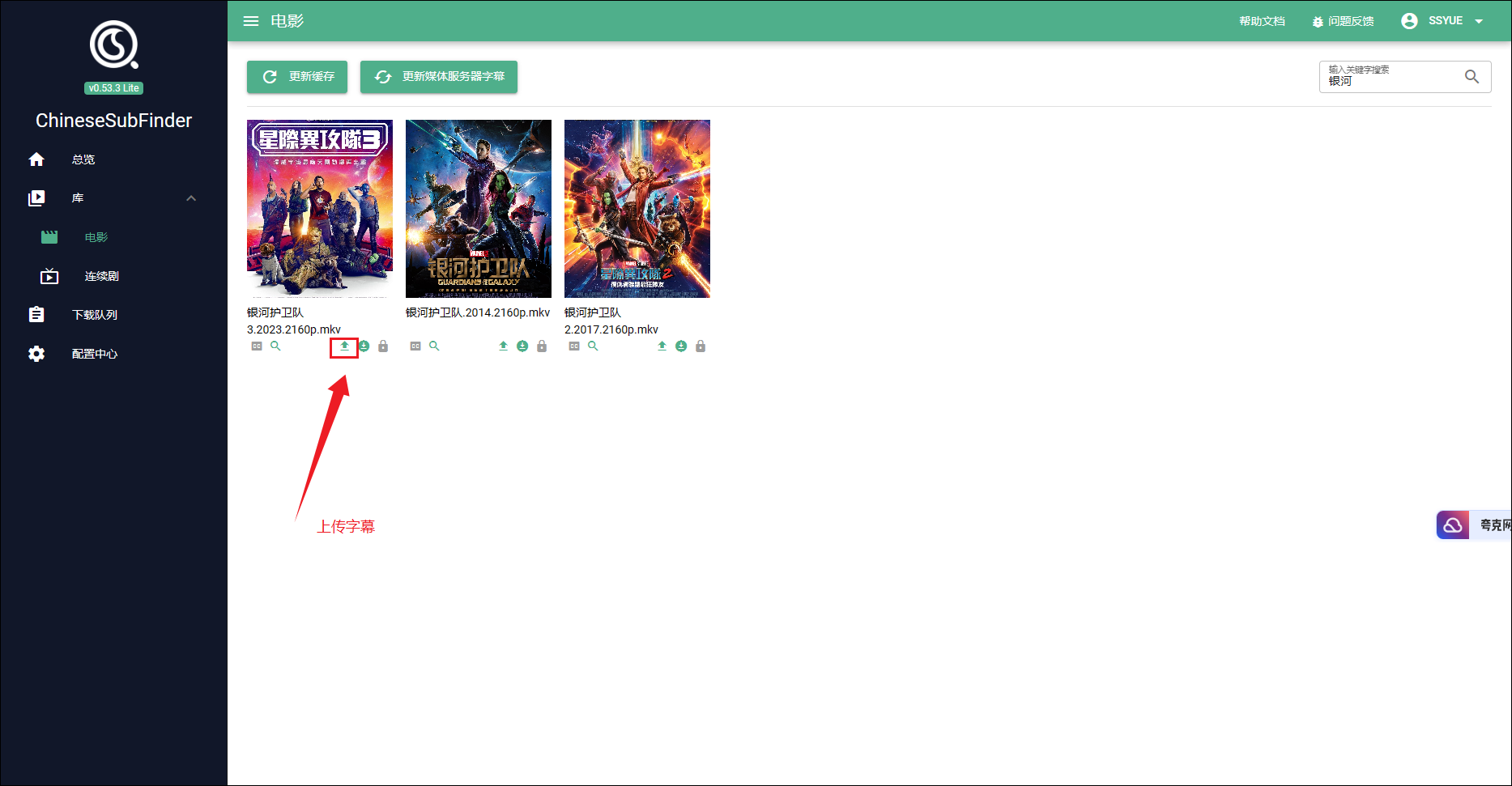Go to 连续剧 in the sidebar
Screen dimensions: 1512x786
[x=101, y=276]
